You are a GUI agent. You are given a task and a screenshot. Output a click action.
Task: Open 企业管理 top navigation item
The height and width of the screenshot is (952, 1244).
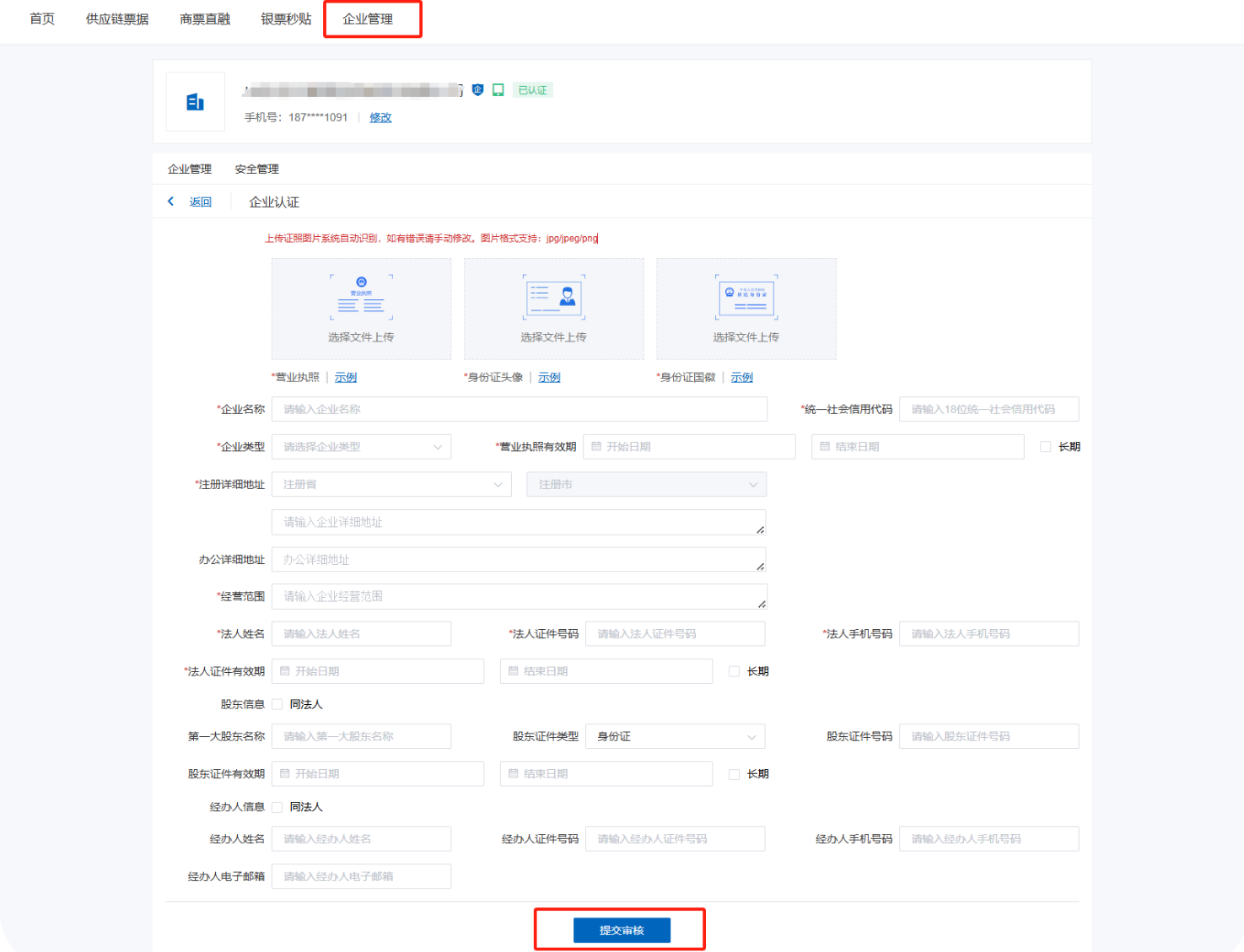point(368,19)
